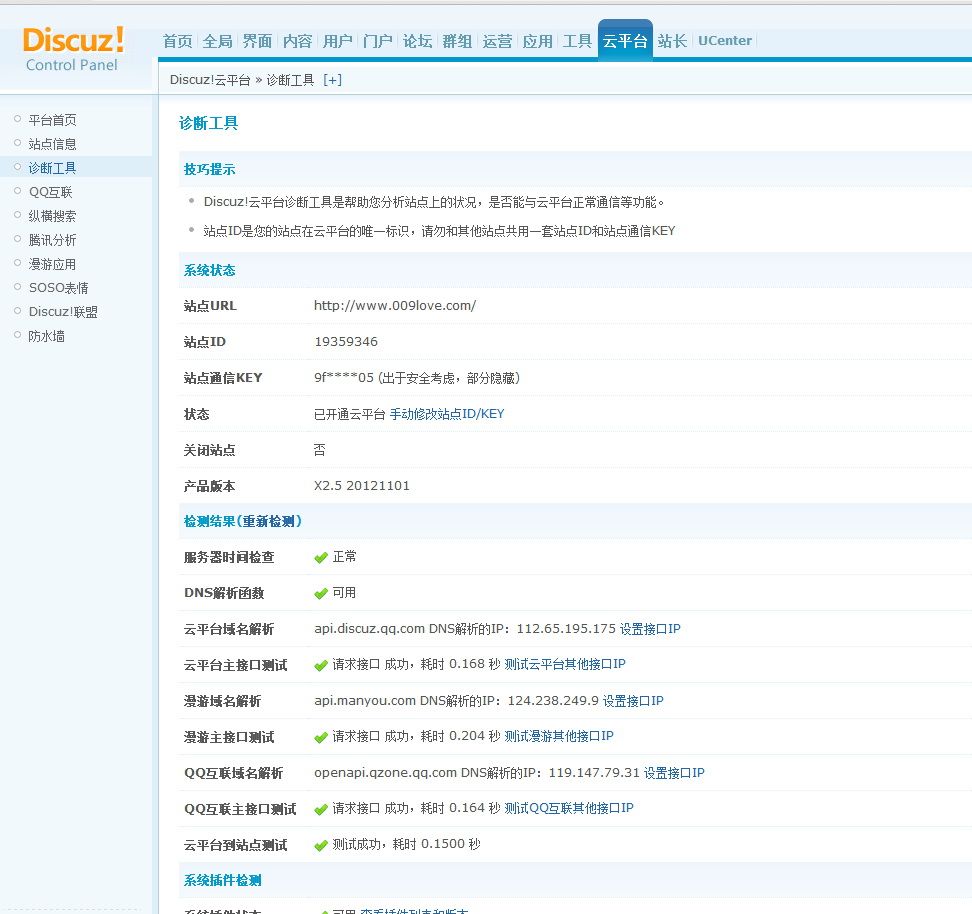Open the 站长 top menu
This screenshot has width=972, height=914.
pos(673,42)
